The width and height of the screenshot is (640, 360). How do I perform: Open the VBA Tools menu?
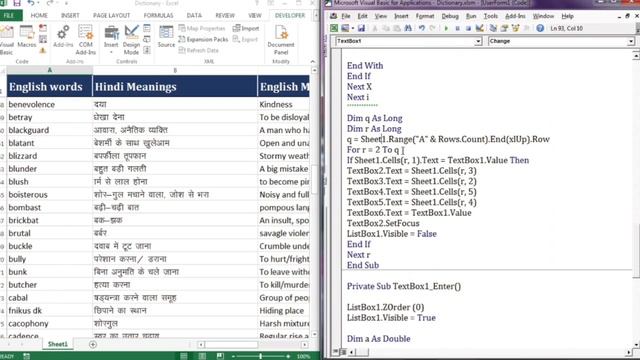491,16
